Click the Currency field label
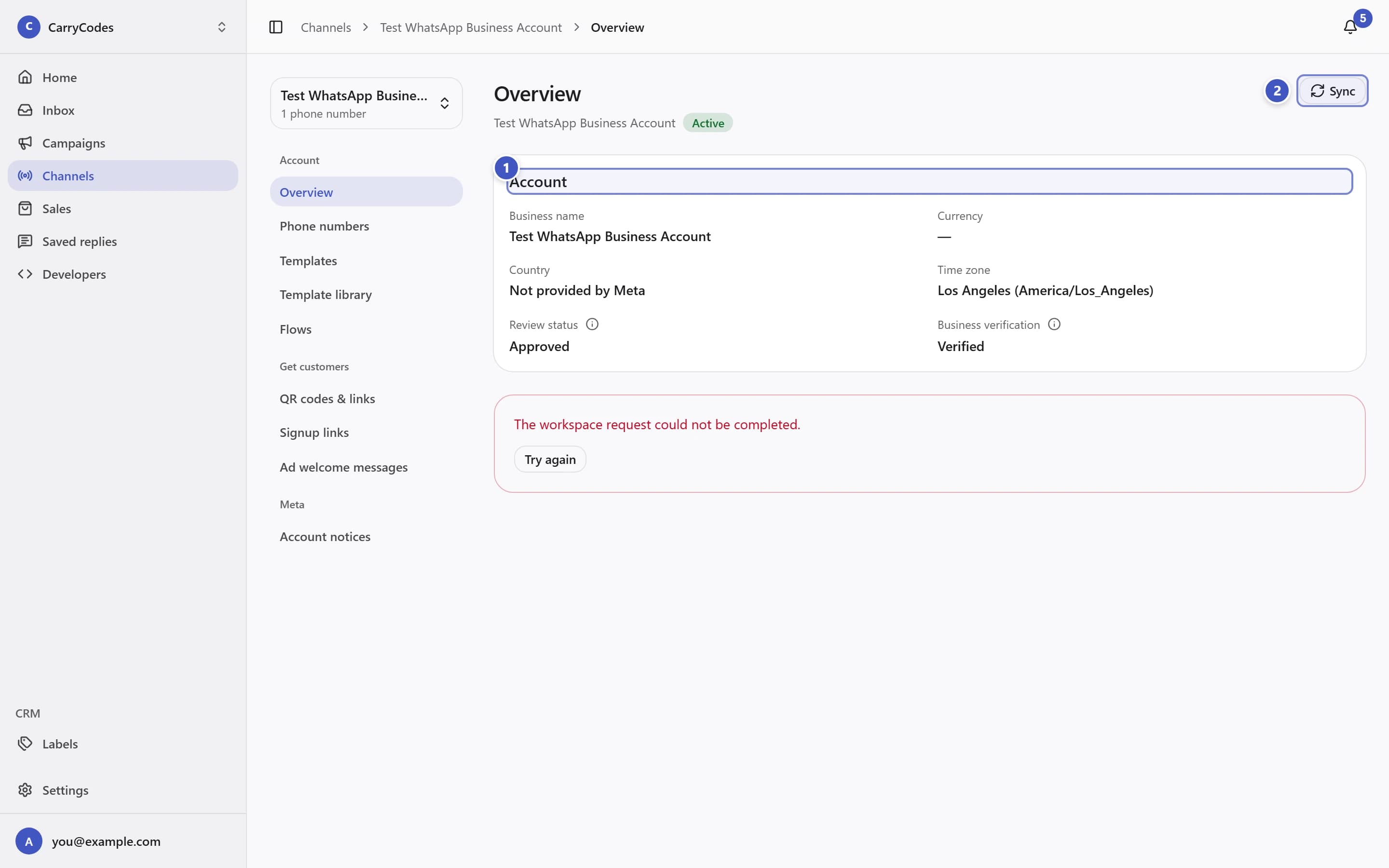The image size is (1389, 868). point(960,216)
